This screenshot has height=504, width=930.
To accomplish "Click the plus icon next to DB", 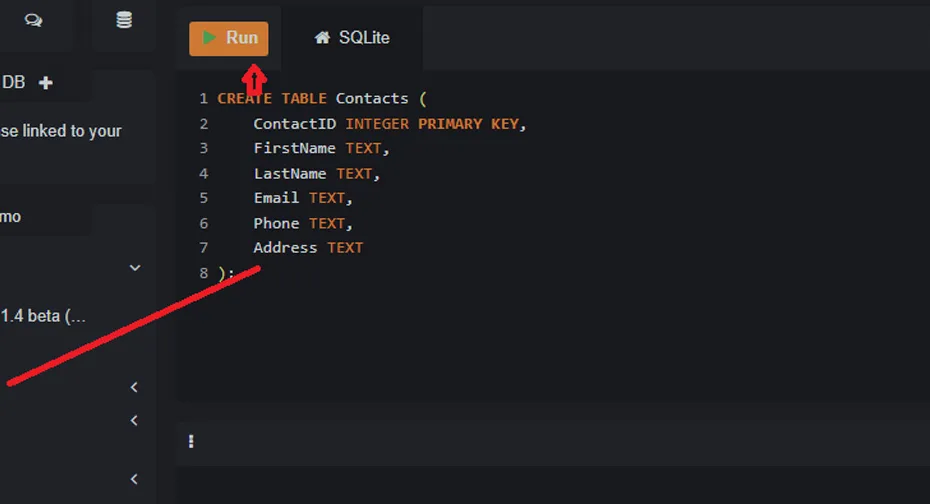I will 45,83.
